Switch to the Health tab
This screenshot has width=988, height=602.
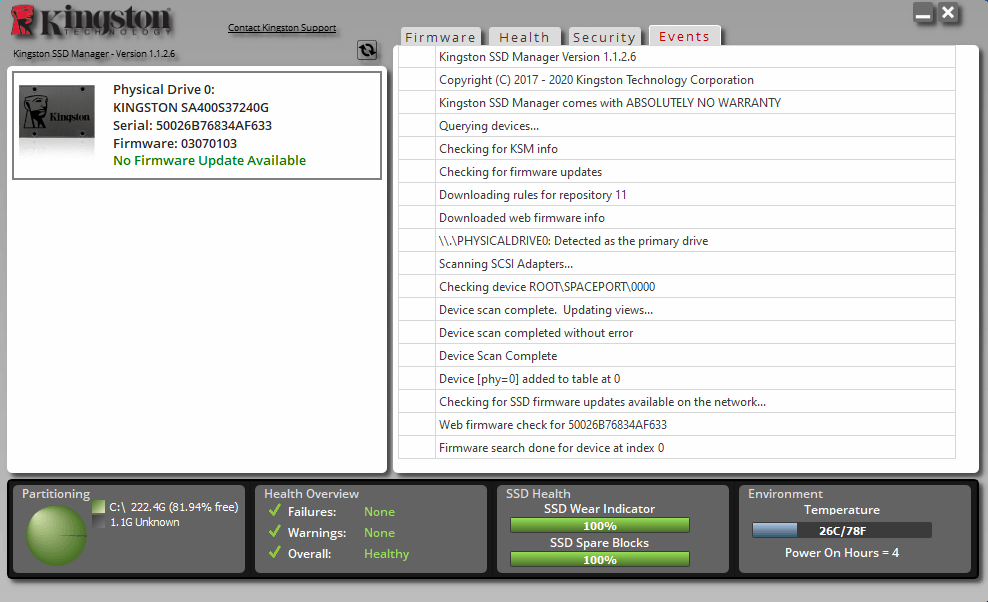click(524, 37)
